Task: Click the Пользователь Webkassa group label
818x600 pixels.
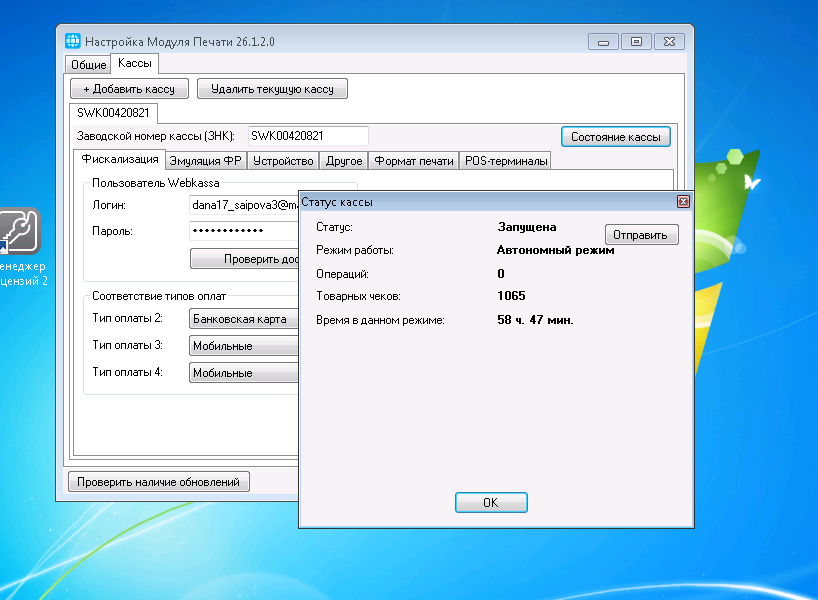Action: click(x=155, y=183)
